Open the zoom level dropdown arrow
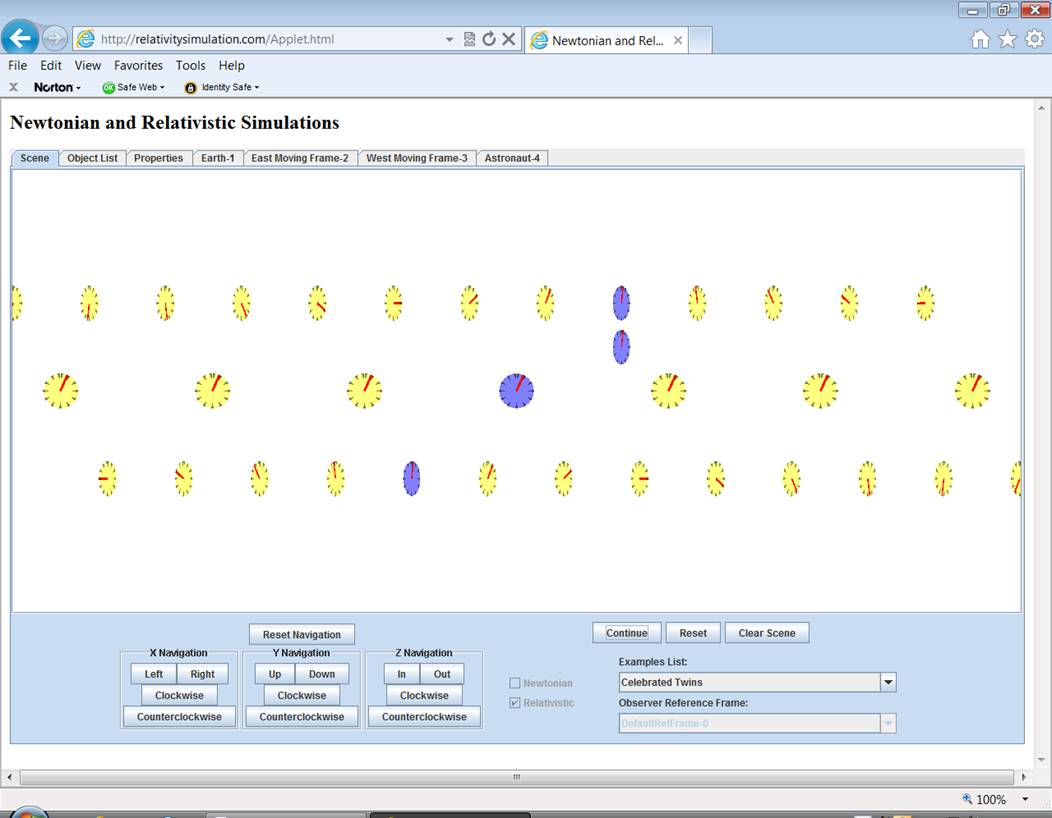This screenshot has height=818, width=1052. [x=1025, y=799]
